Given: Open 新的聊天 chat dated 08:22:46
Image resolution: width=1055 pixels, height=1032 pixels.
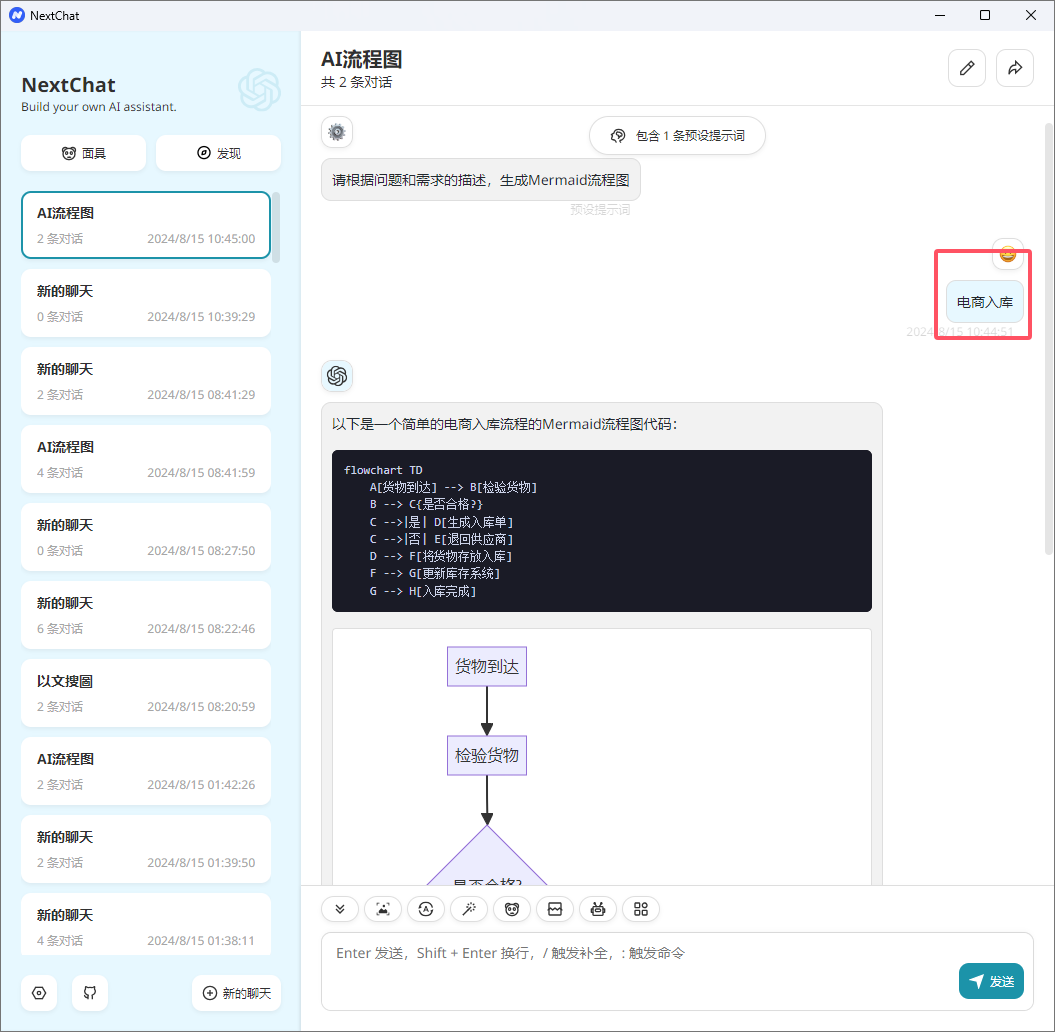Looking at the screenshot, I should [x=146, y=616].
